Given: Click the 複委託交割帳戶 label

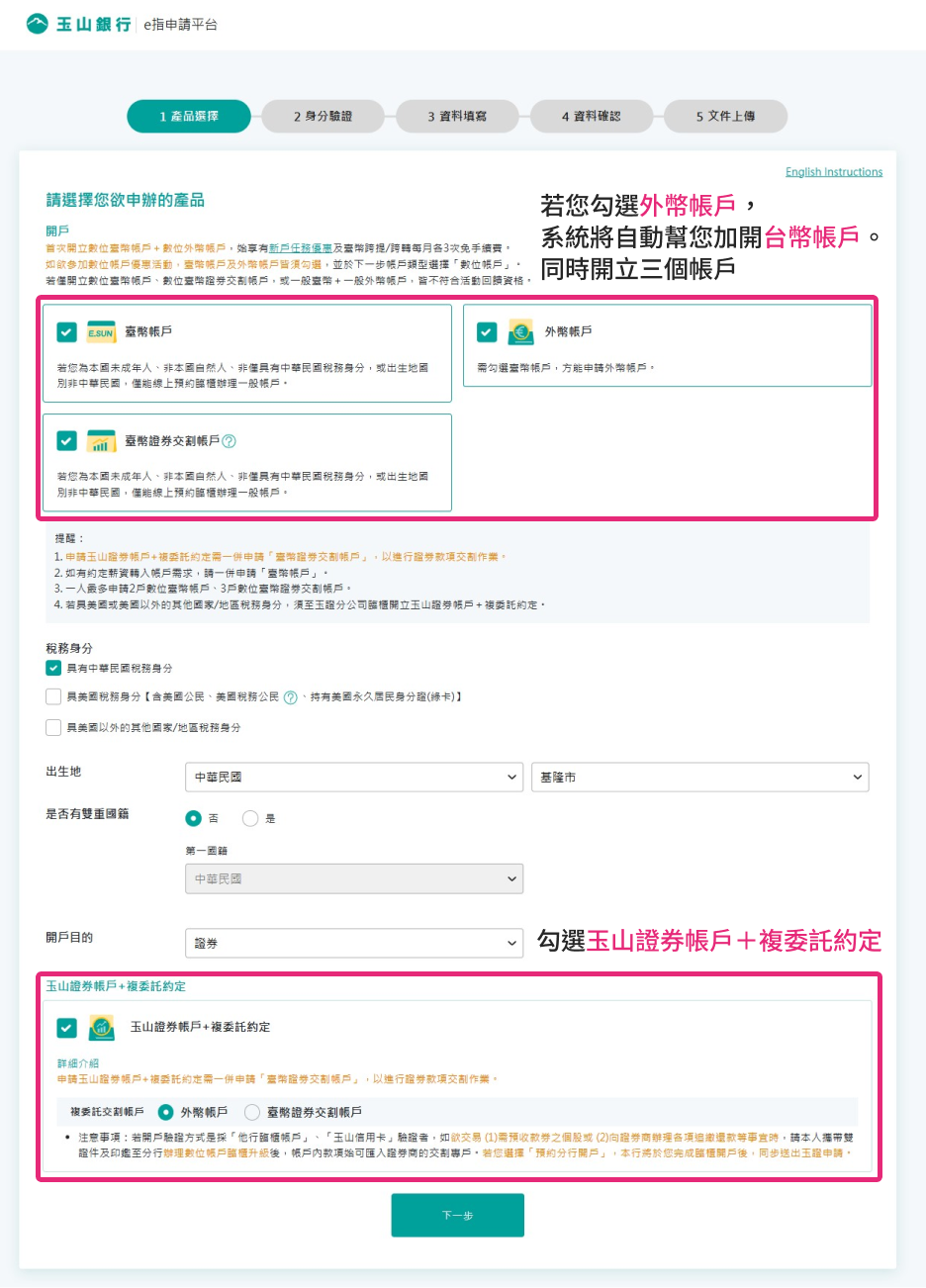Looking at the screenshot, I should click(107, 1112).
